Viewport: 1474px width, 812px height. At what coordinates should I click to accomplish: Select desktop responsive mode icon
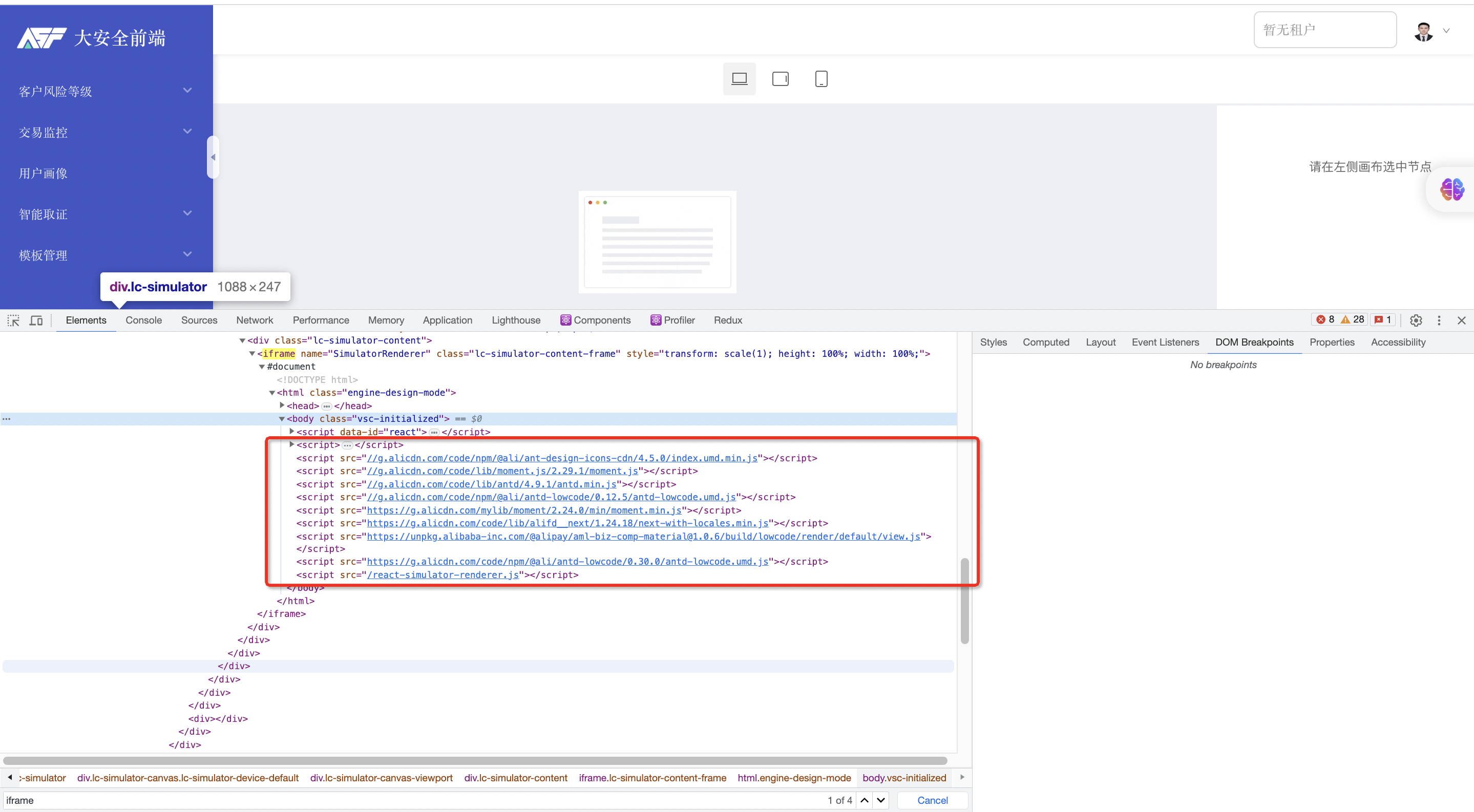pyautogui.click(x=739, y=78)
